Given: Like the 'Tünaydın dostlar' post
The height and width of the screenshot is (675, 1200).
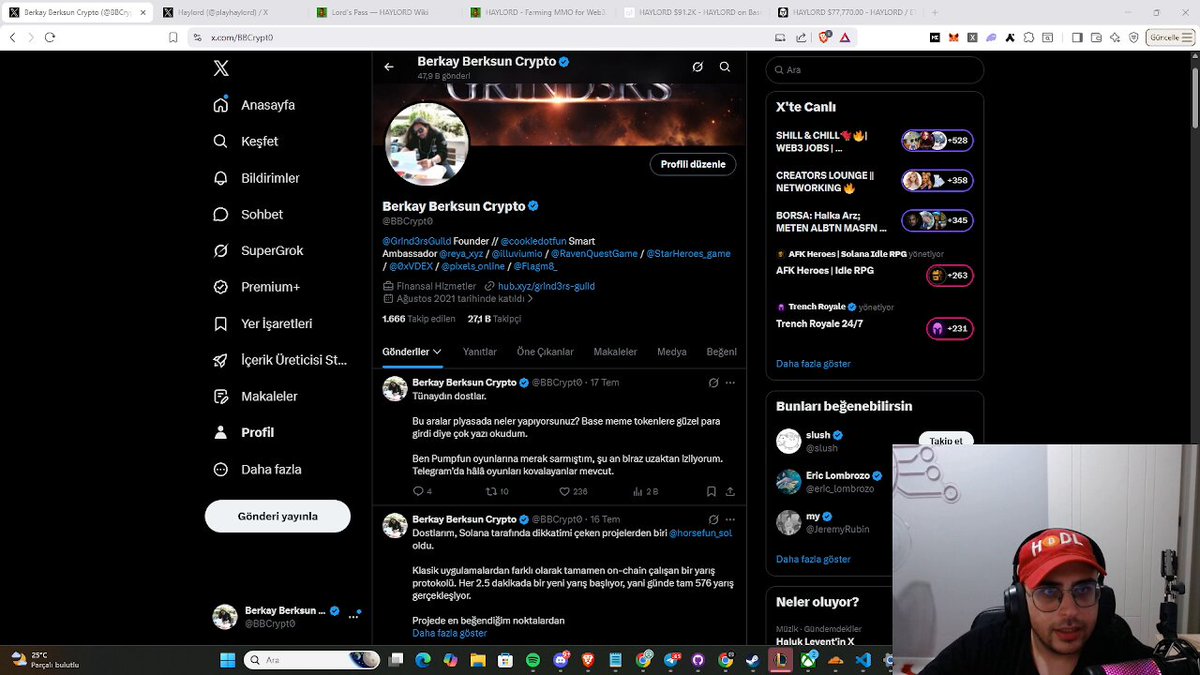Looking at the screenshot, I should (x=573, y=492).
